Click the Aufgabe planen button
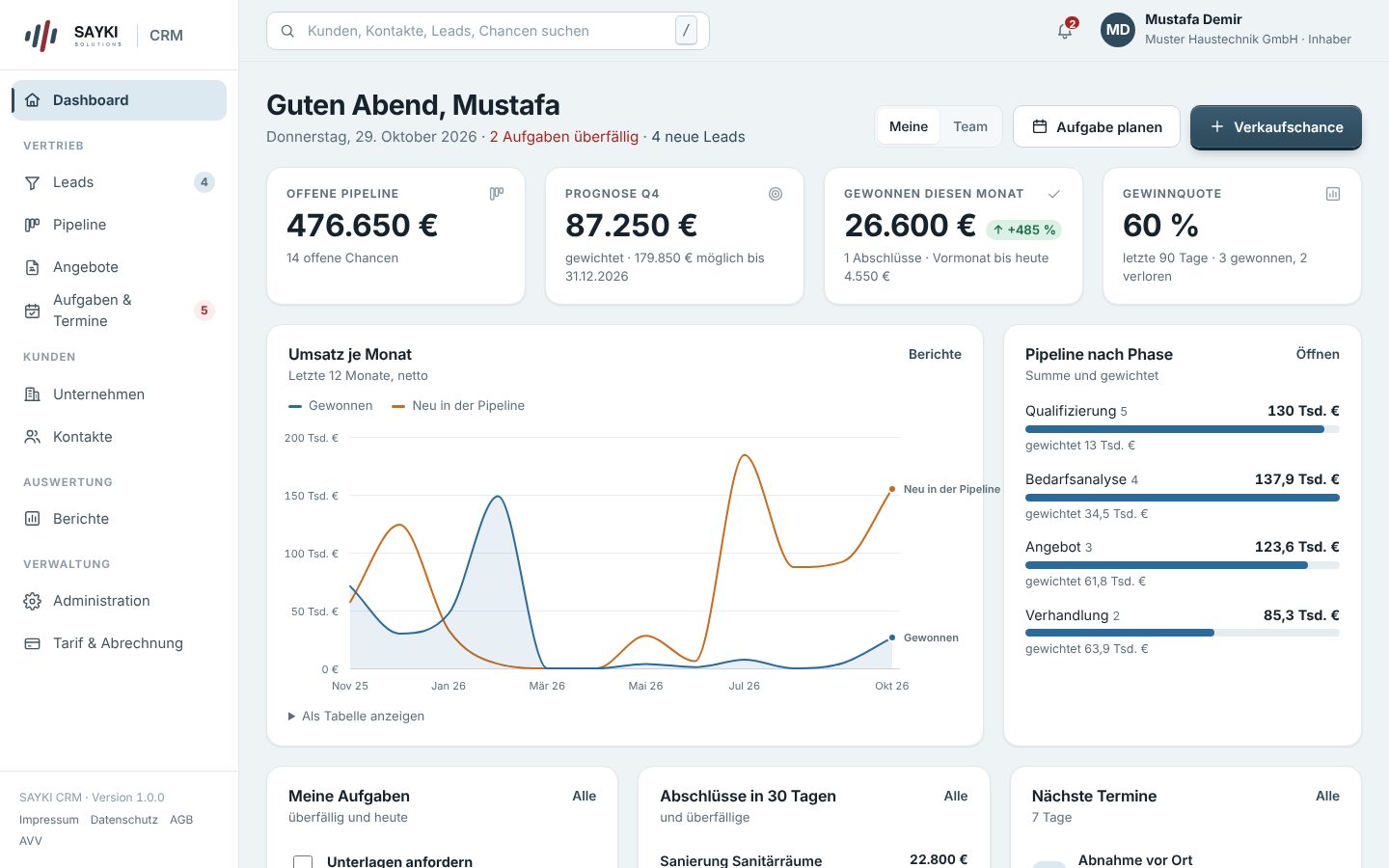The image size is (1389, 868). click(x=1097, y=126)
